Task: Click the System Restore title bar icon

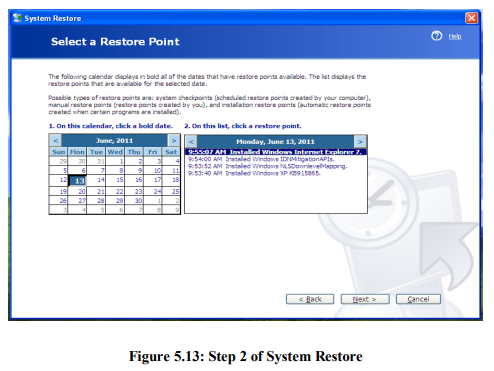Action: [x=17, y=18]
